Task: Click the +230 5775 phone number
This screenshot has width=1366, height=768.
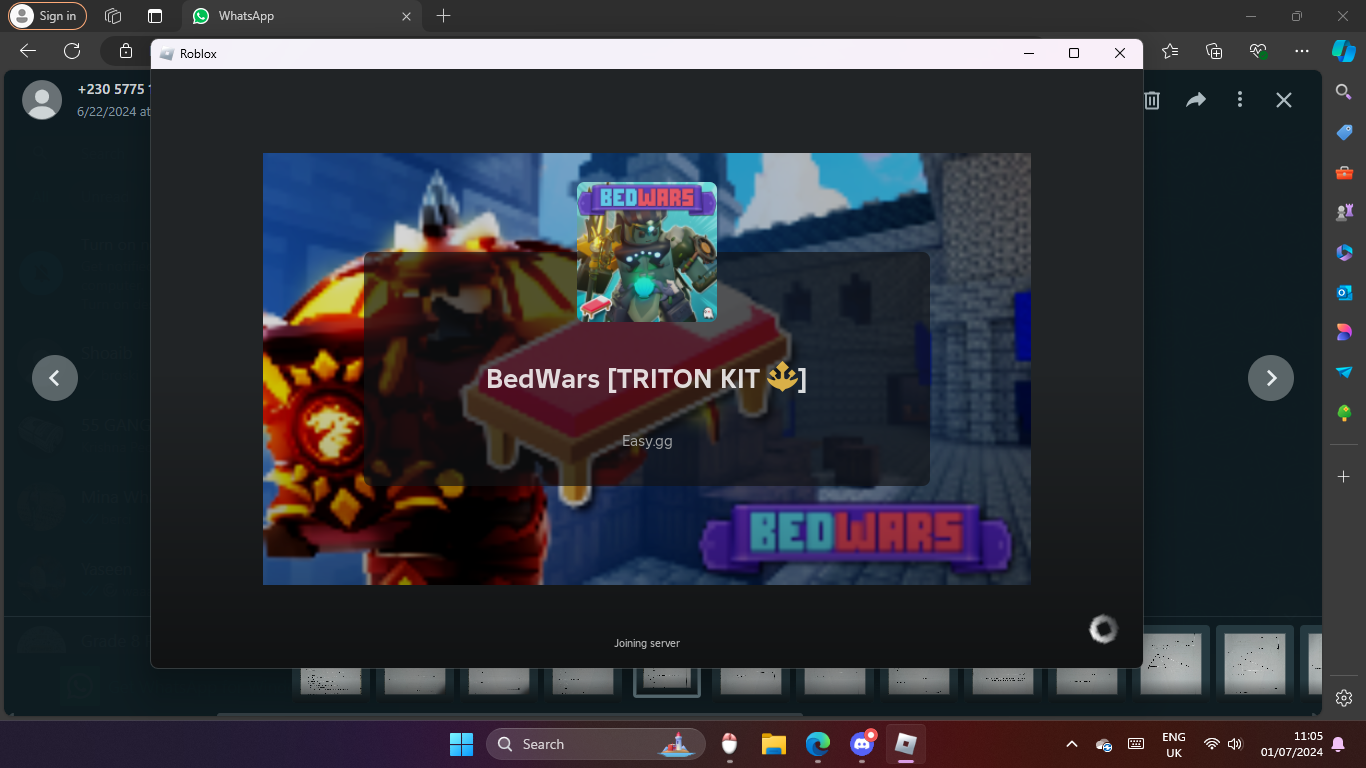Action: (x=113, y=89)
